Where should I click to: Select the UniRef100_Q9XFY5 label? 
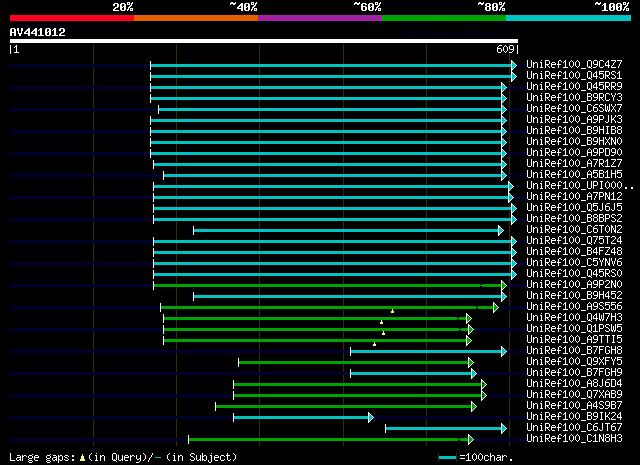[574, 362]
